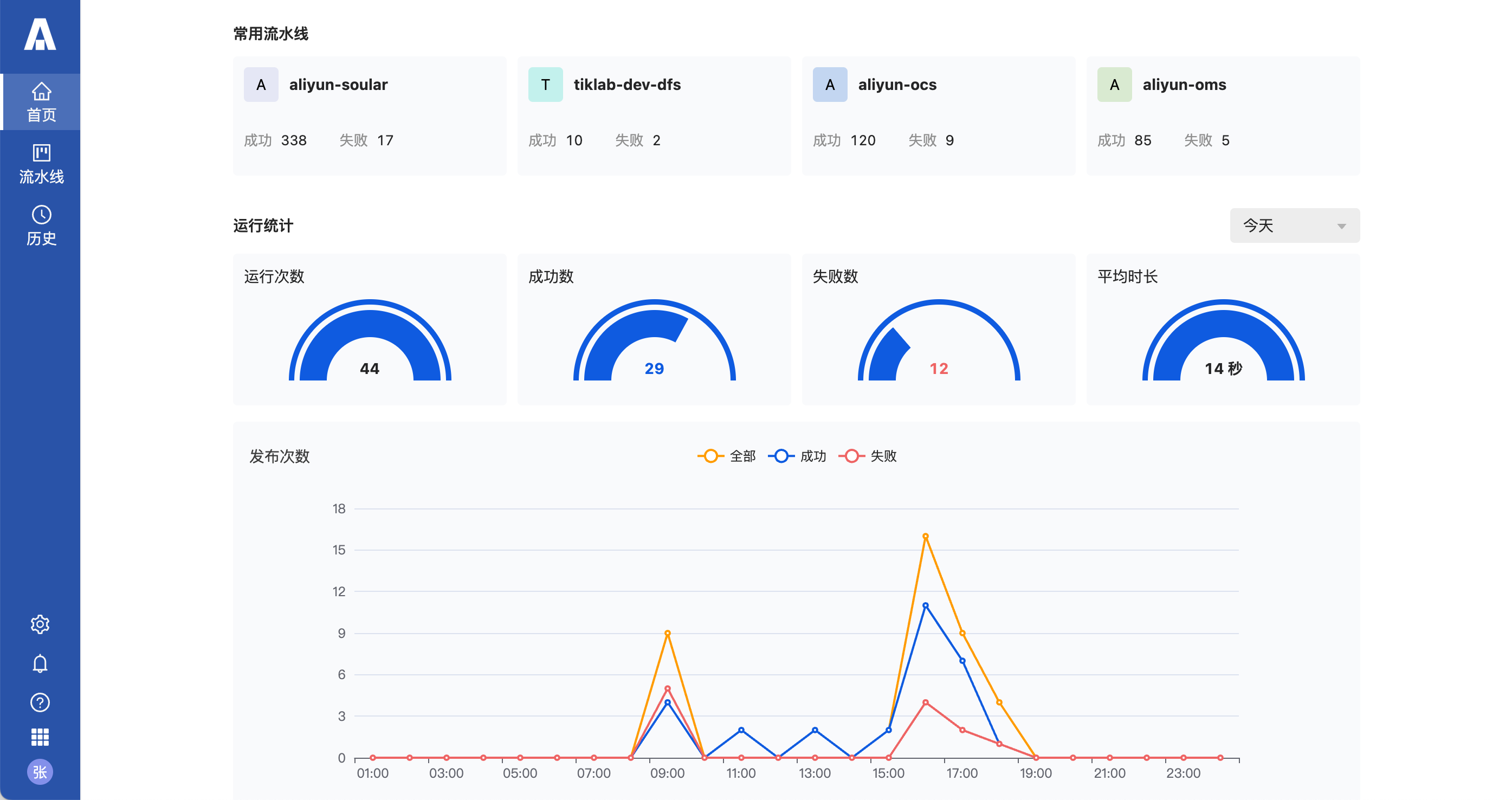The image size is (1512, 800).
Task: Click the app logo in the sidebar
Action: click(40, 35)
